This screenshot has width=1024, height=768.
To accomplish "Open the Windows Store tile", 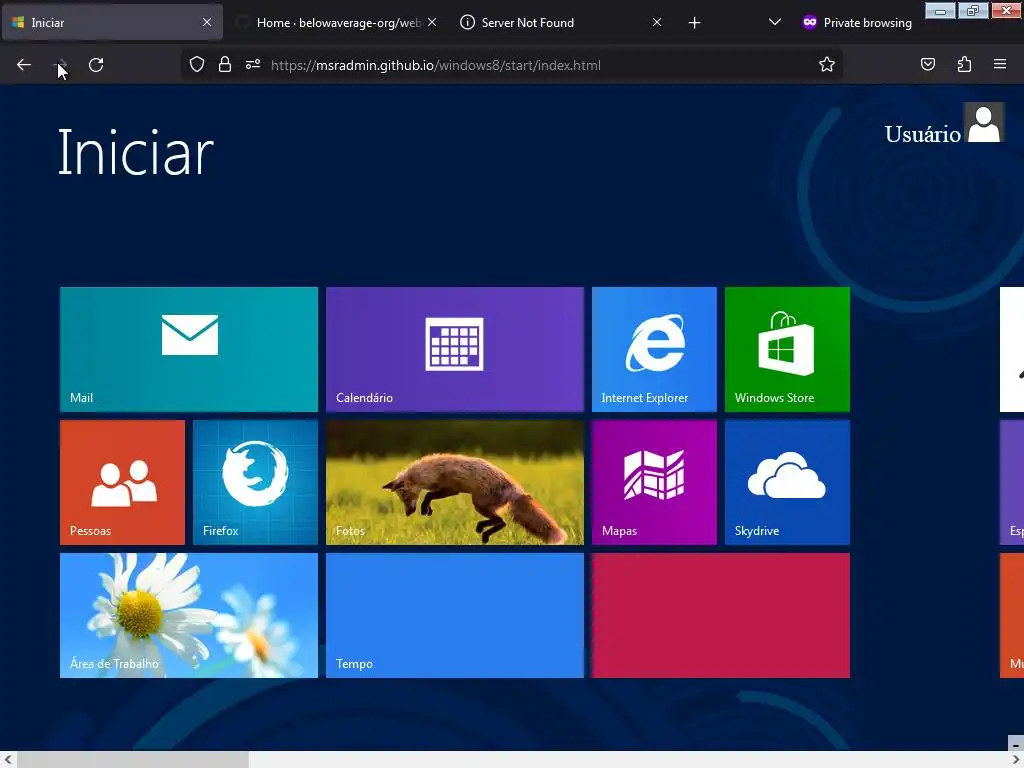I will [x=787, y=349].
